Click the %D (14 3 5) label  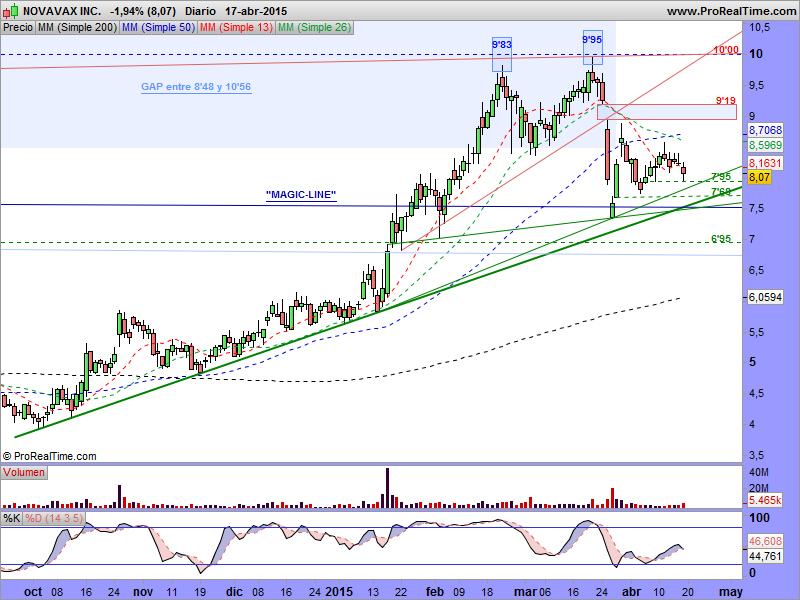(x=54, y=518)
